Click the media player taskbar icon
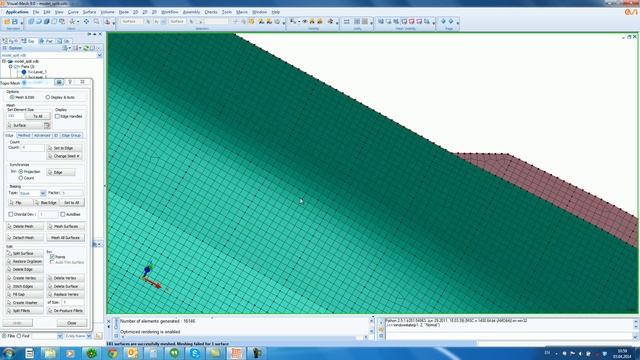This screenshot has width=640, height=360. click(x=70, y=353)
